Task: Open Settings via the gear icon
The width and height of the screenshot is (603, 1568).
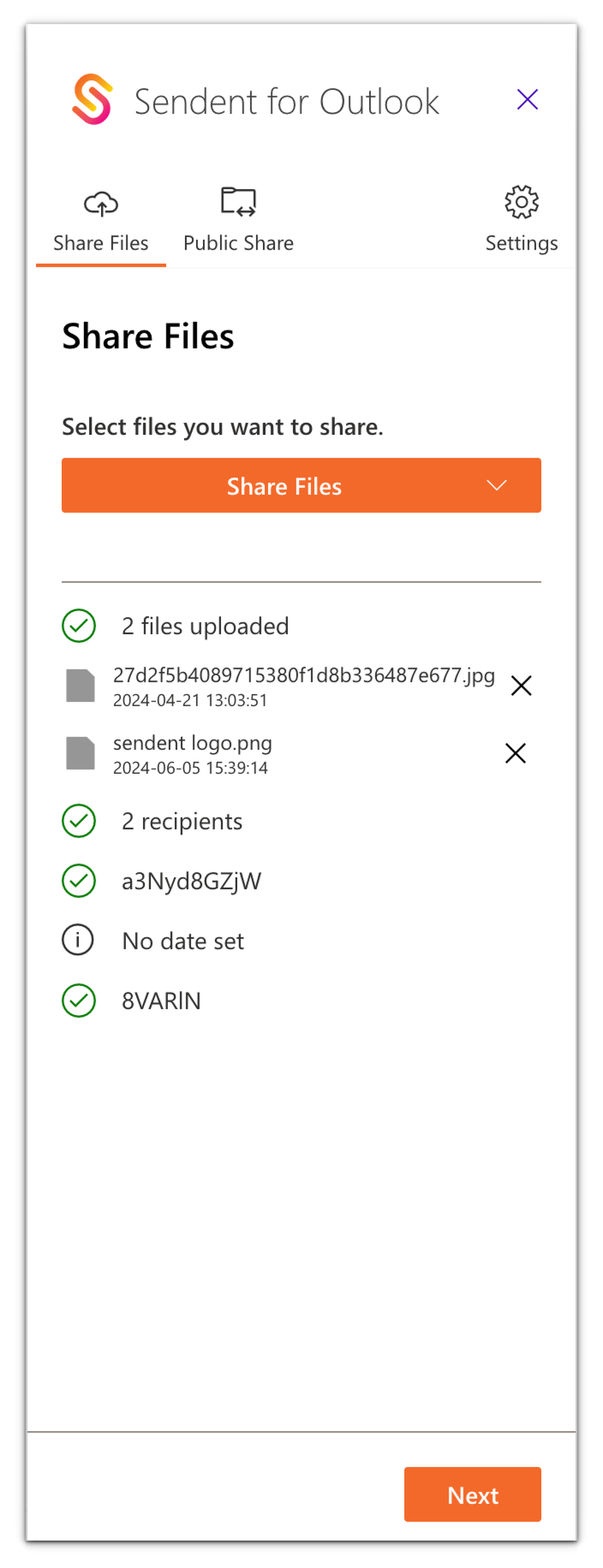Action: coord(521,202)
